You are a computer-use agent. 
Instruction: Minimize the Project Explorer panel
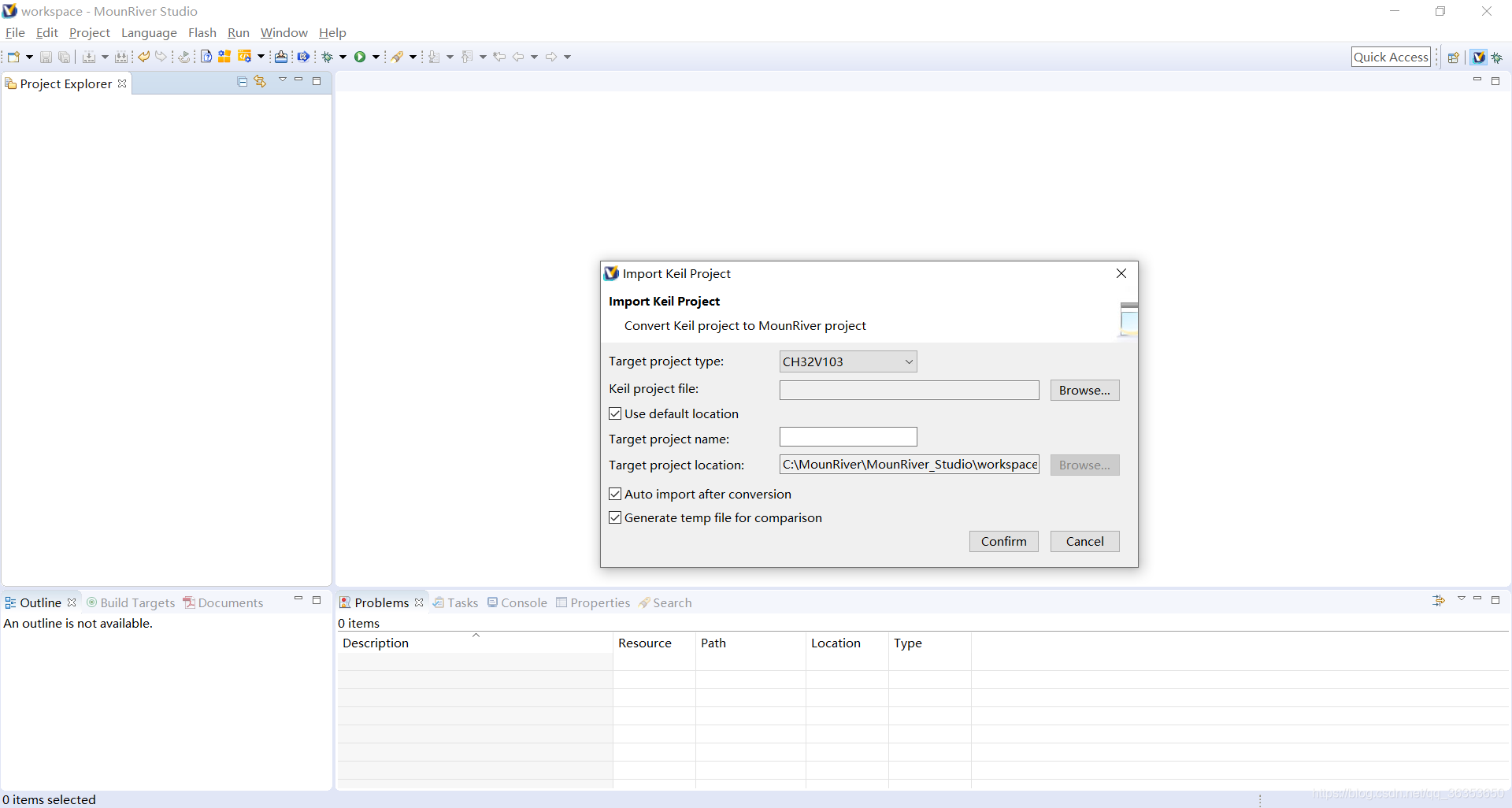pos(298,80)
